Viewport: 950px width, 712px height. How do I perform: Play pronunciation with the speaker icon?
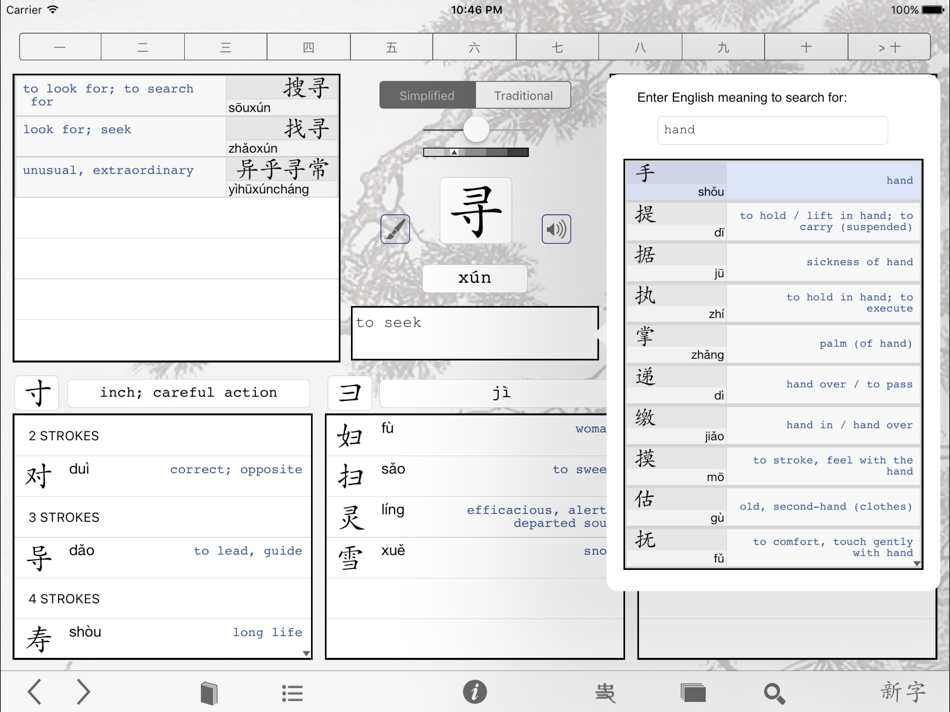pyautogui.click(x=557, y=229)
